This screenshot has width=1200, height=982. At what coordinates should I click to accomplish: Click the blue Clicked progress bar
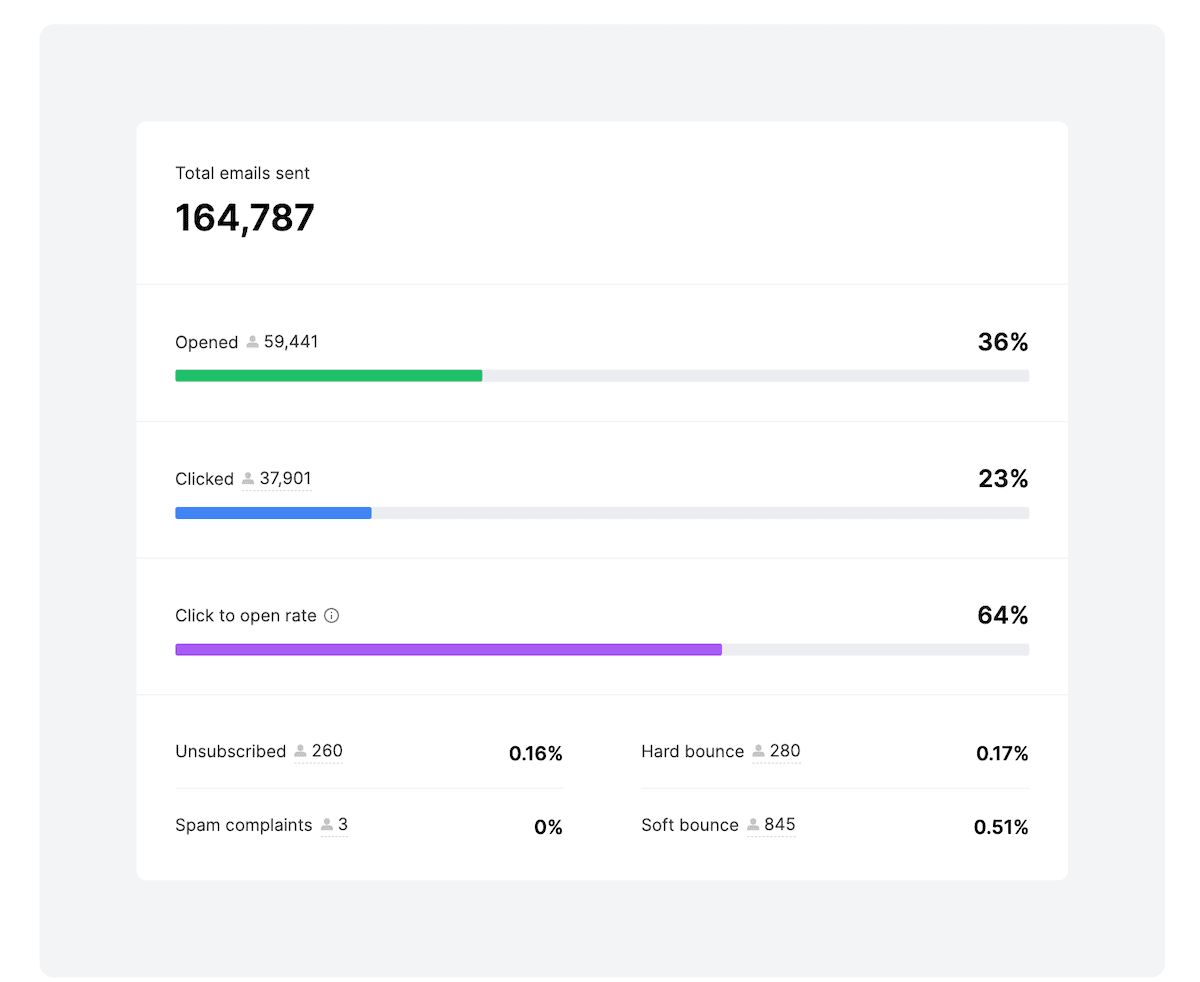point(272,512)
